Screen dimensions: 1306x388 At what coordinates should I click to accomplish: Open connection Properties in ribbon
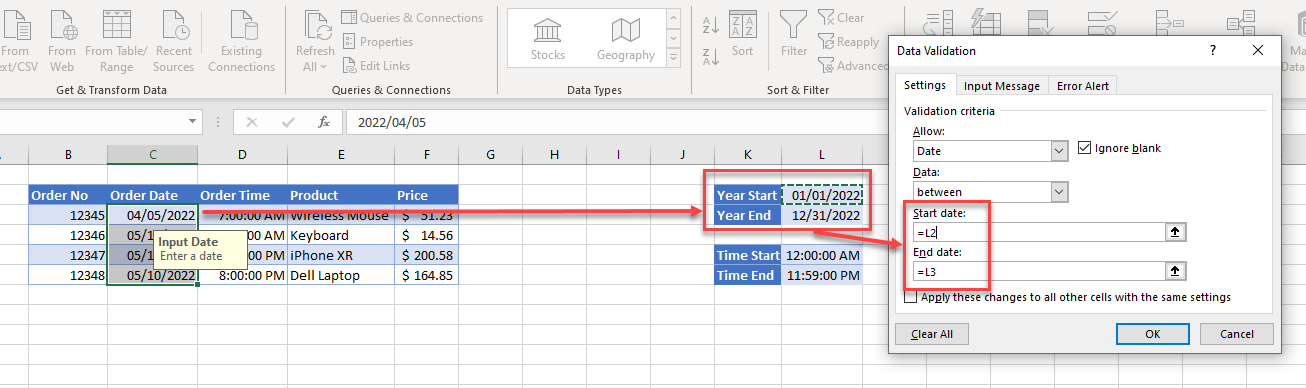[x=377, y=42]
